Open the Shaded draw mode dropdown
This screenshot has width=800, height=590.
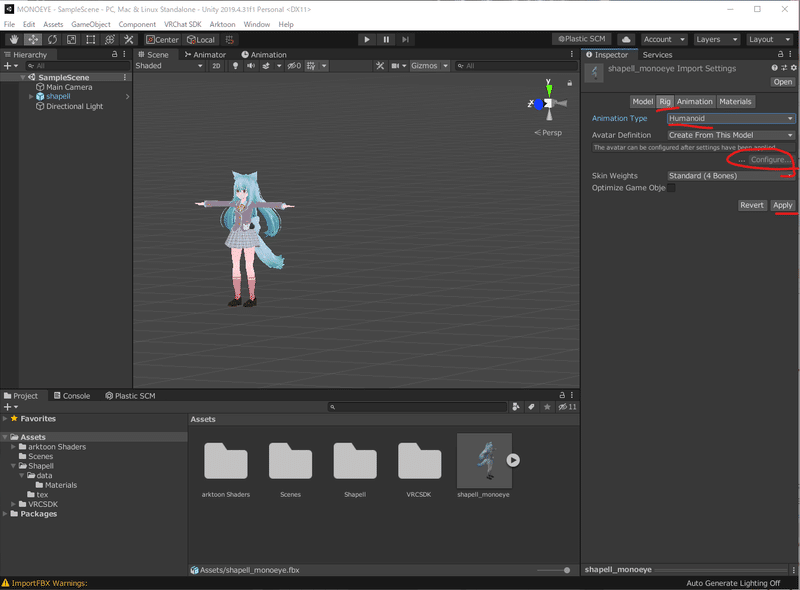click(169, 66)
